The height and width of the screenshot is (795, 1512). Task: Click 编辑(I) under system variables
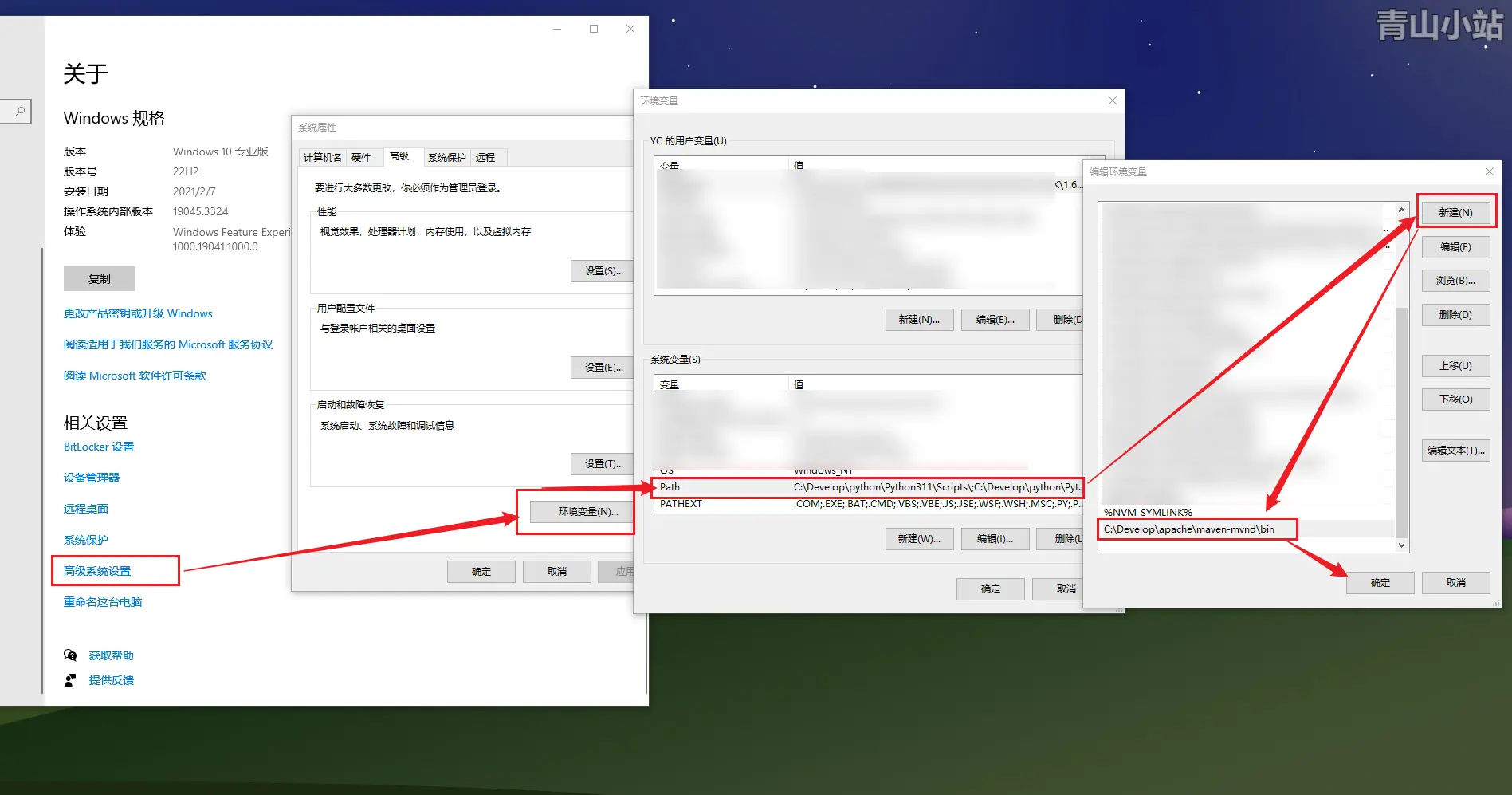pos(996,539)
